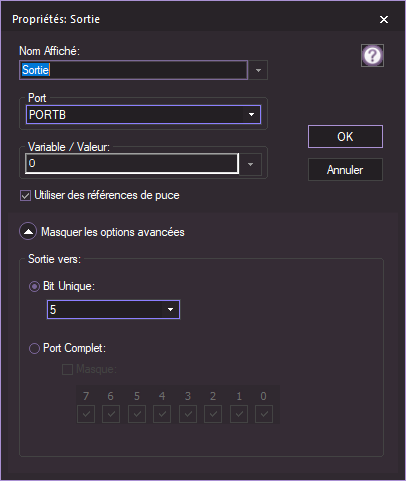
Task: Click the Annuler button
Action: [345, 170]
